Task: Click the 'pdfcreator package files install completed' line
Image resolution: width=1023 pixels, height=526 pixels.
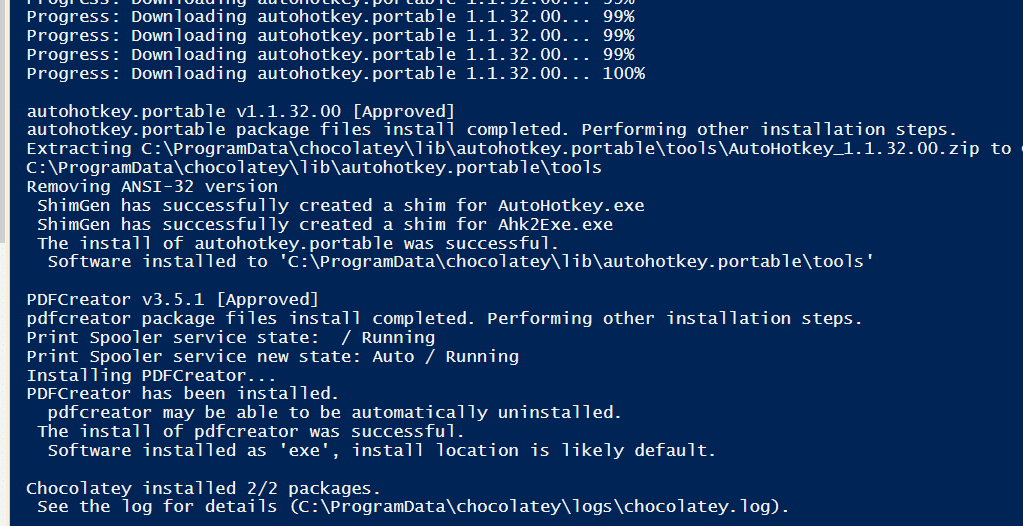Action: 444,318
